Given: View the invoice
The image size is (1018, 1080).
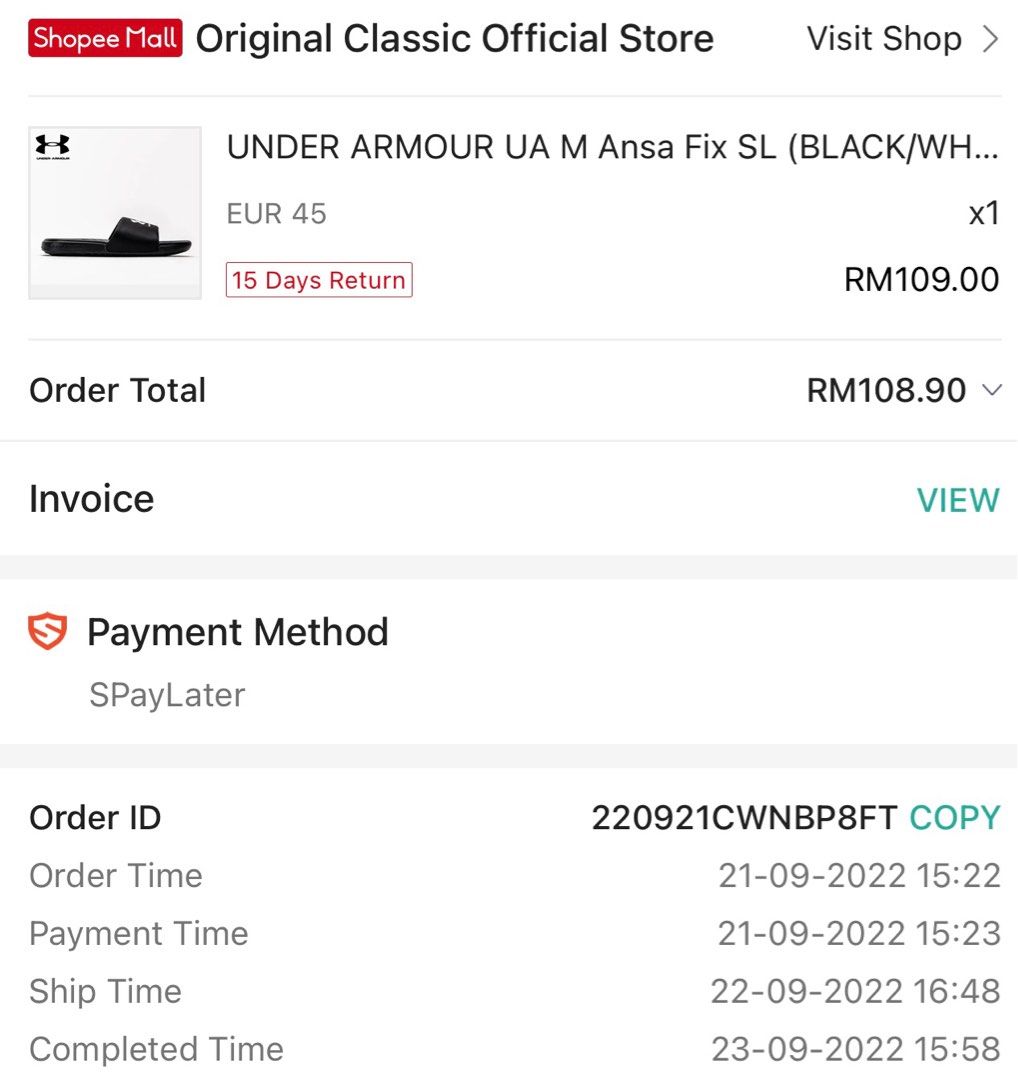Looking at the screenshot, I should 957,500.
